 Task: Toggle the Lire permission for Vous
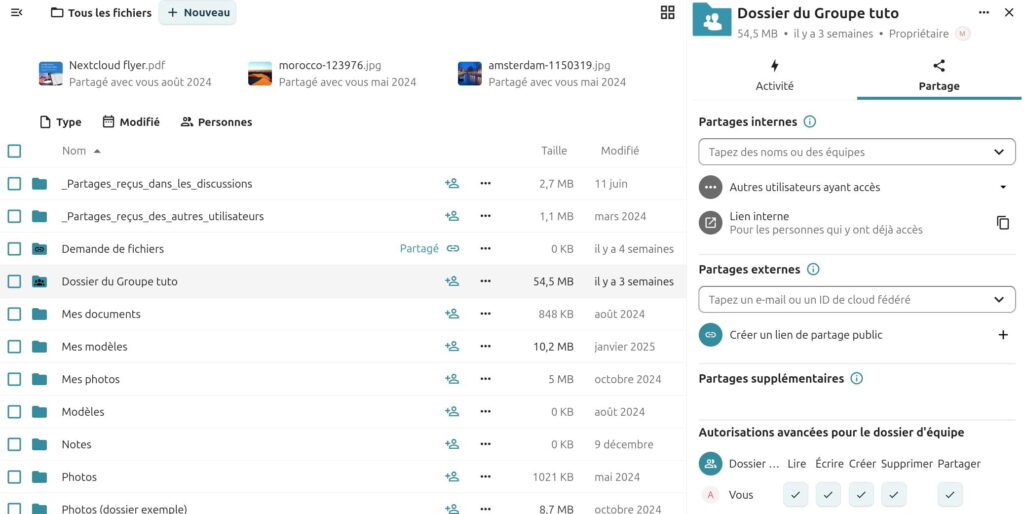coord(795,495)
